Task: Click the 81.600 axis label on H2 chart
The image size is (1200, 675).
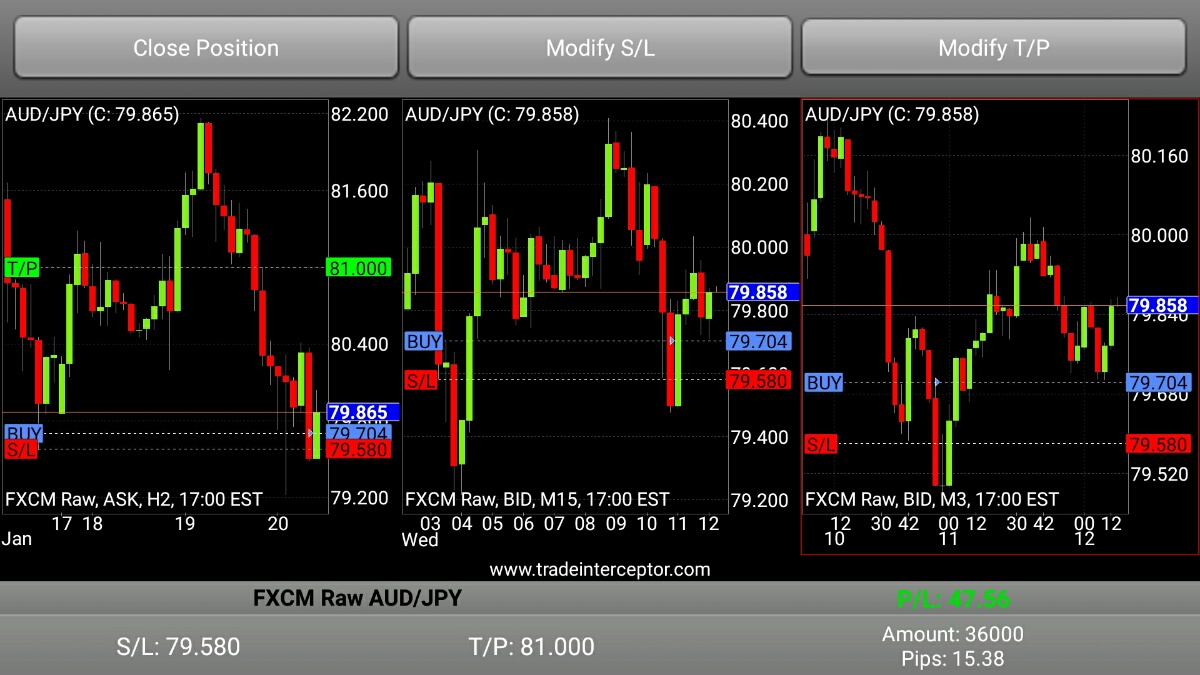Action: tap(359, 191)
